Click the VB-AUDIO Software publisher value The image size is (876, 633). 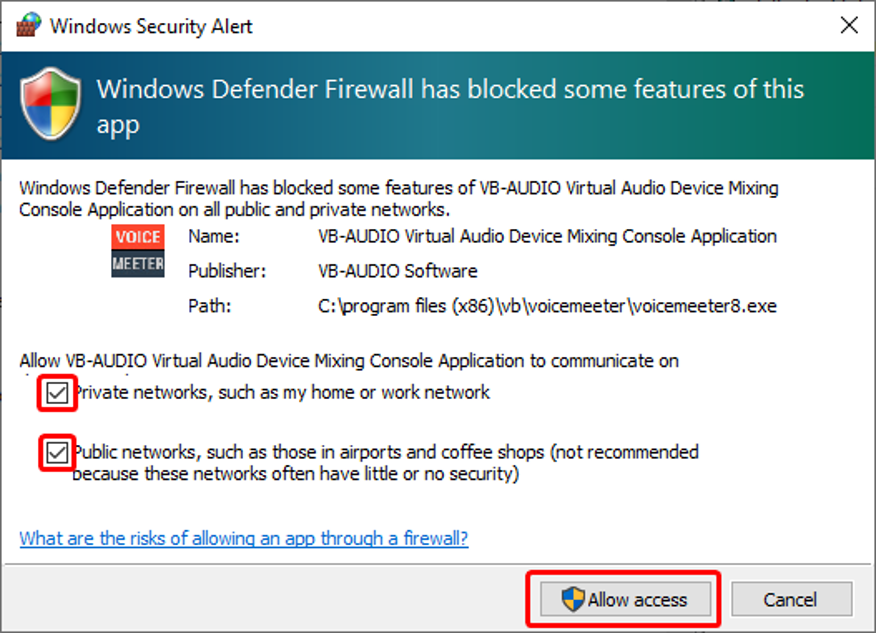[398, 271]
